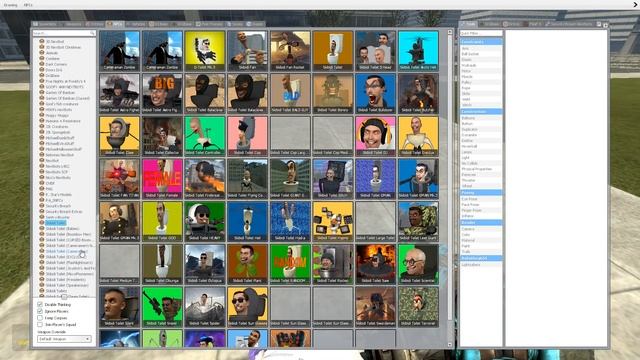Spawn Skibidi Toilet Saw NPC

[x=376, y=264]
